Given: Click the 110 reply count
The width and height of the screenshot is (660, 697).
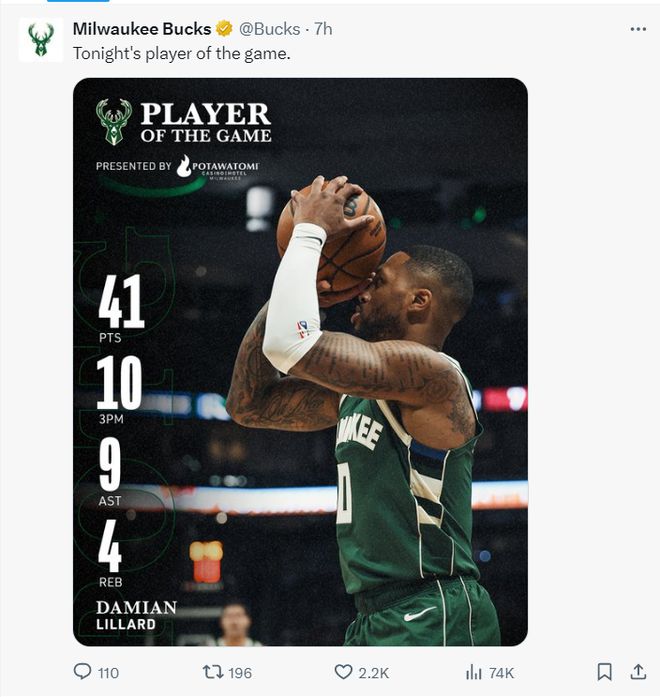Looking at the screenshot, I should coord(107,673).
